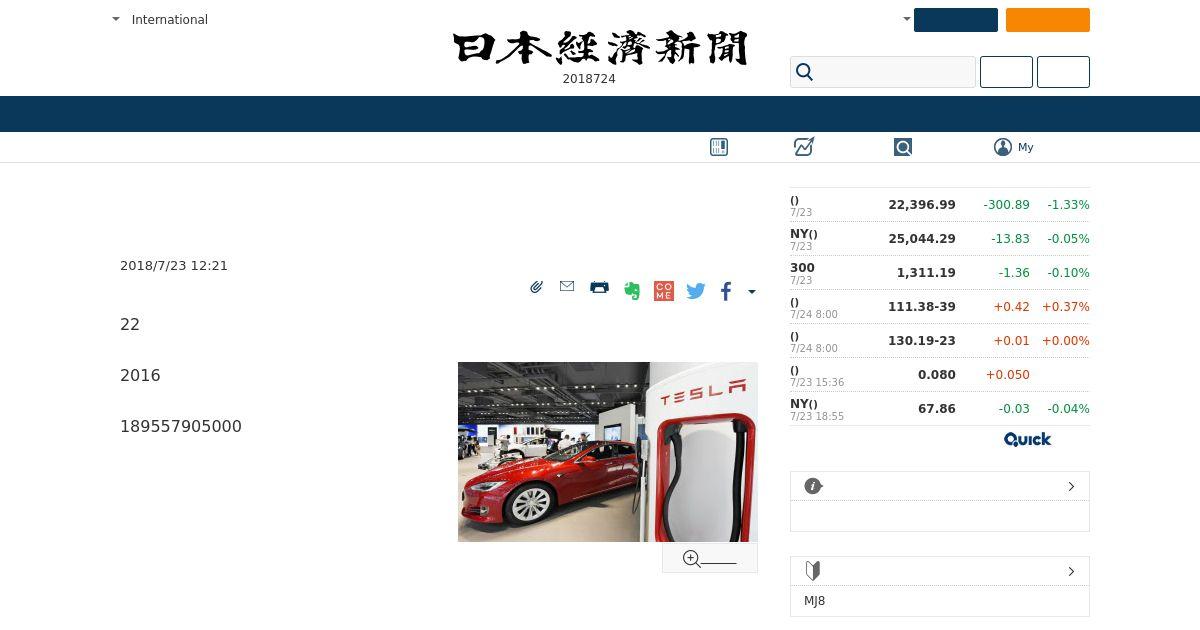Click the beginner mark icon

(x=813, y=571)
